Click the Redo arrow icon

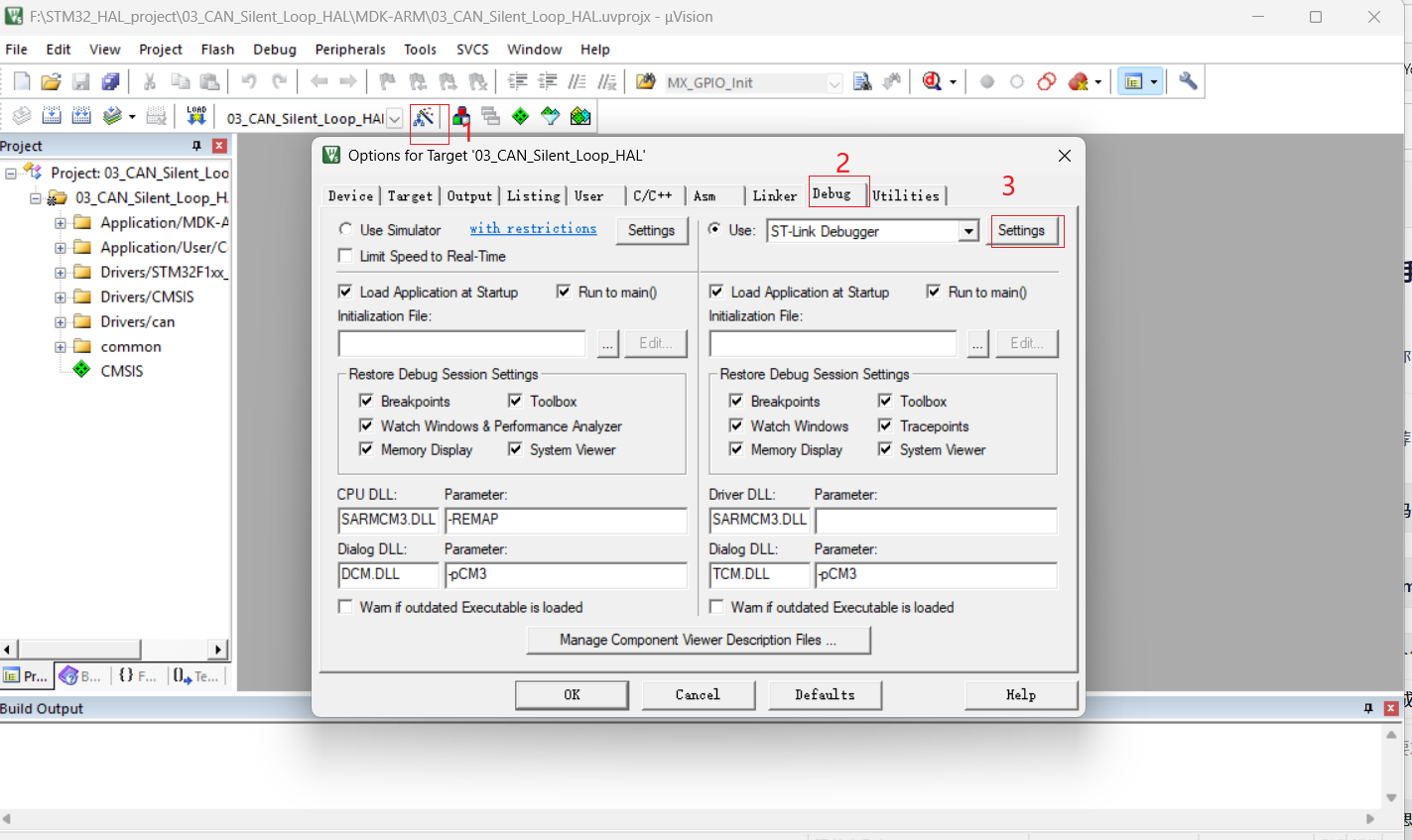click(x=280, y=82)
